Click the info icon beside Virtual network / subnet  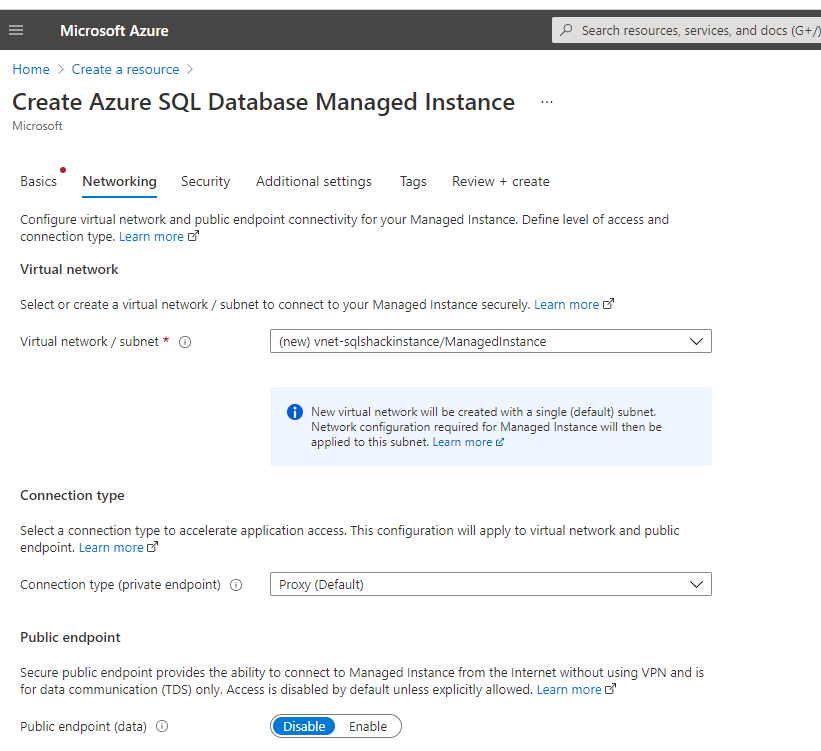click(185, 341)
